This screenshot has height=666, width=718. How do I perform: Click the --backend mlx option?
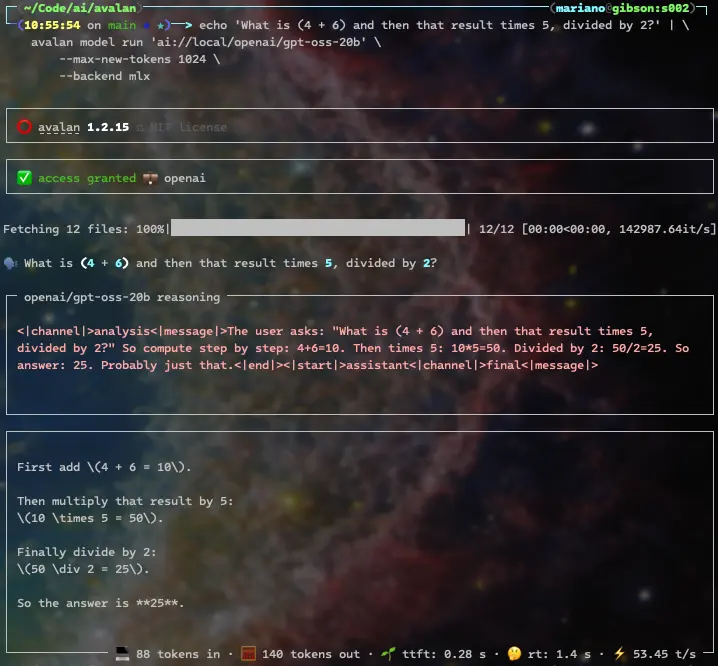104,76
